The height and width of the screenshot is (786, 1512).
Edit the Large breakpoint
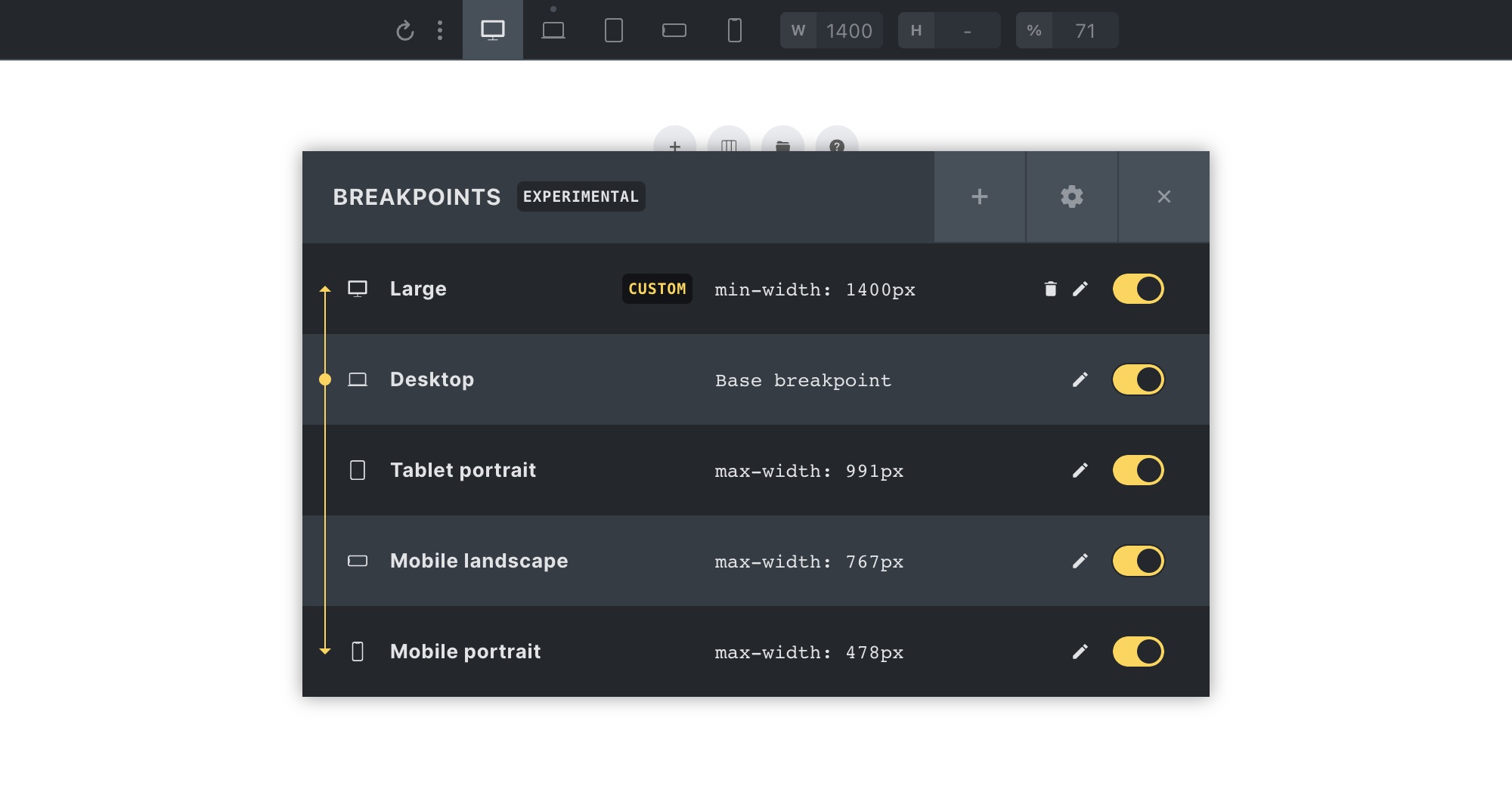[x=1080, y=289]
